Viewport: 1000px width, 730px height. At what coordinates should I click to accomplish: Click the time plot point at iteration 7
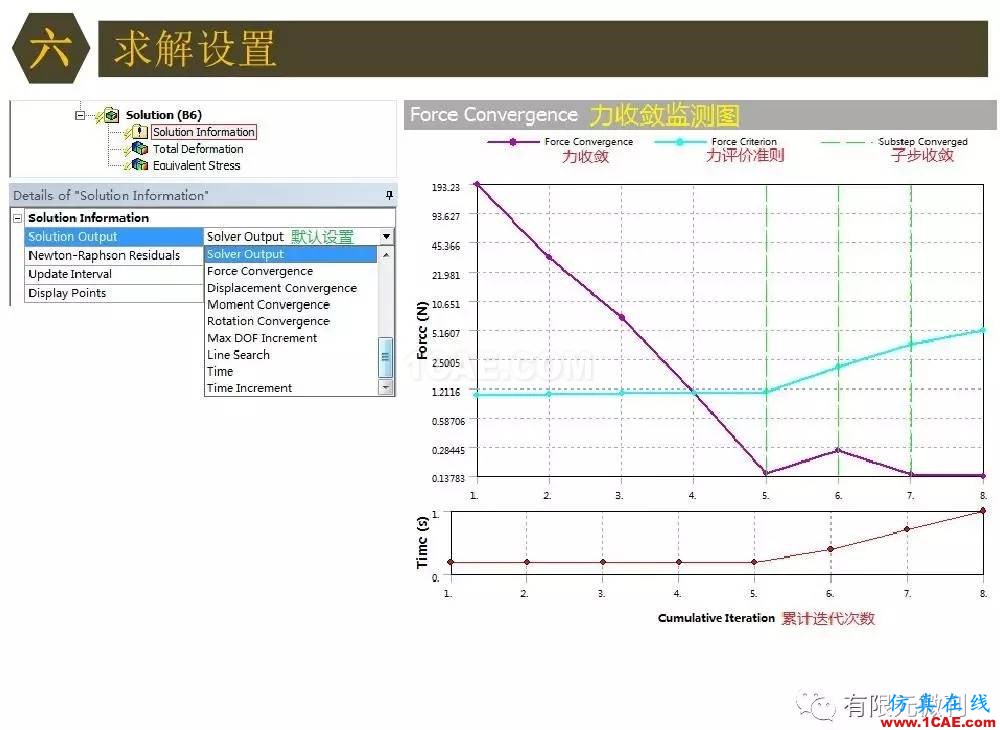point(906,529)
